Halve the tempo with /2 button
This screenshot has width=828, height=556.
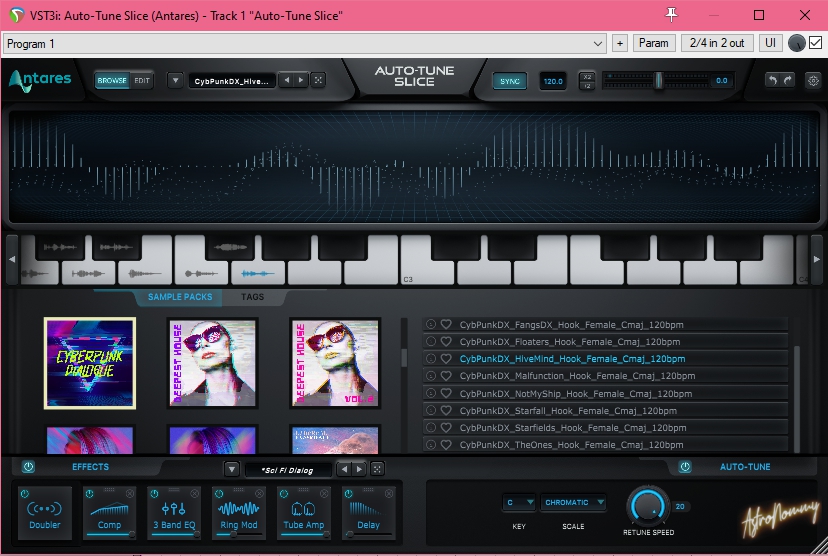(x=587, y=85)
